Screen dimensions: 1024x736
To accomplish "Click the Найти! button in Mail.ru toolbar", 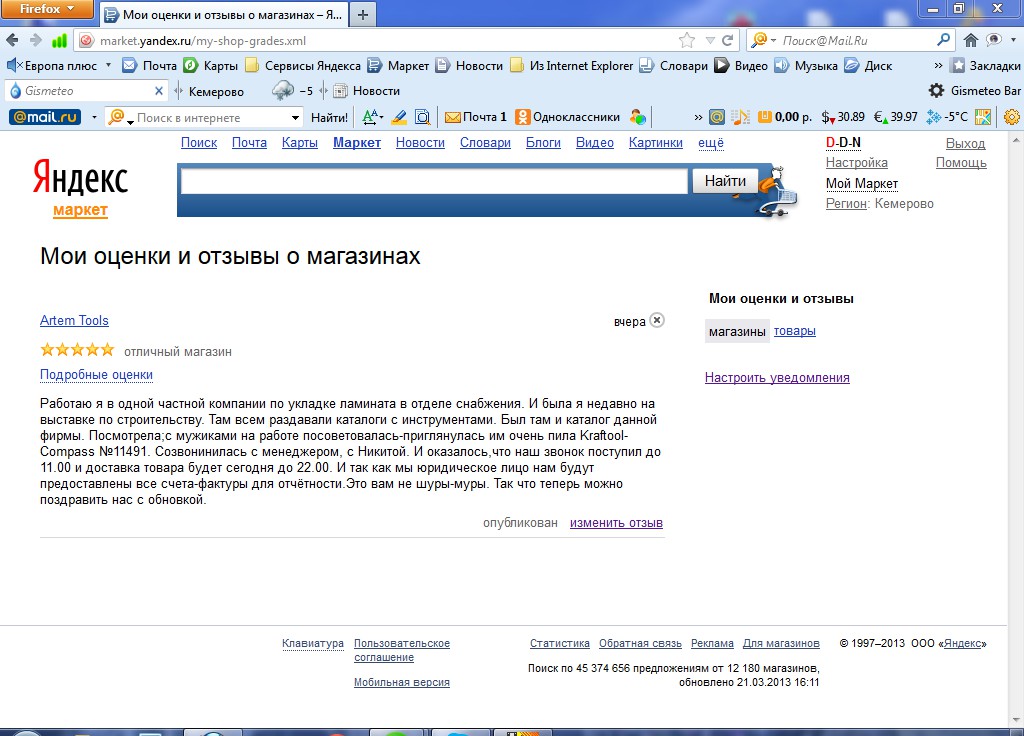I will (x=329, y=118).
